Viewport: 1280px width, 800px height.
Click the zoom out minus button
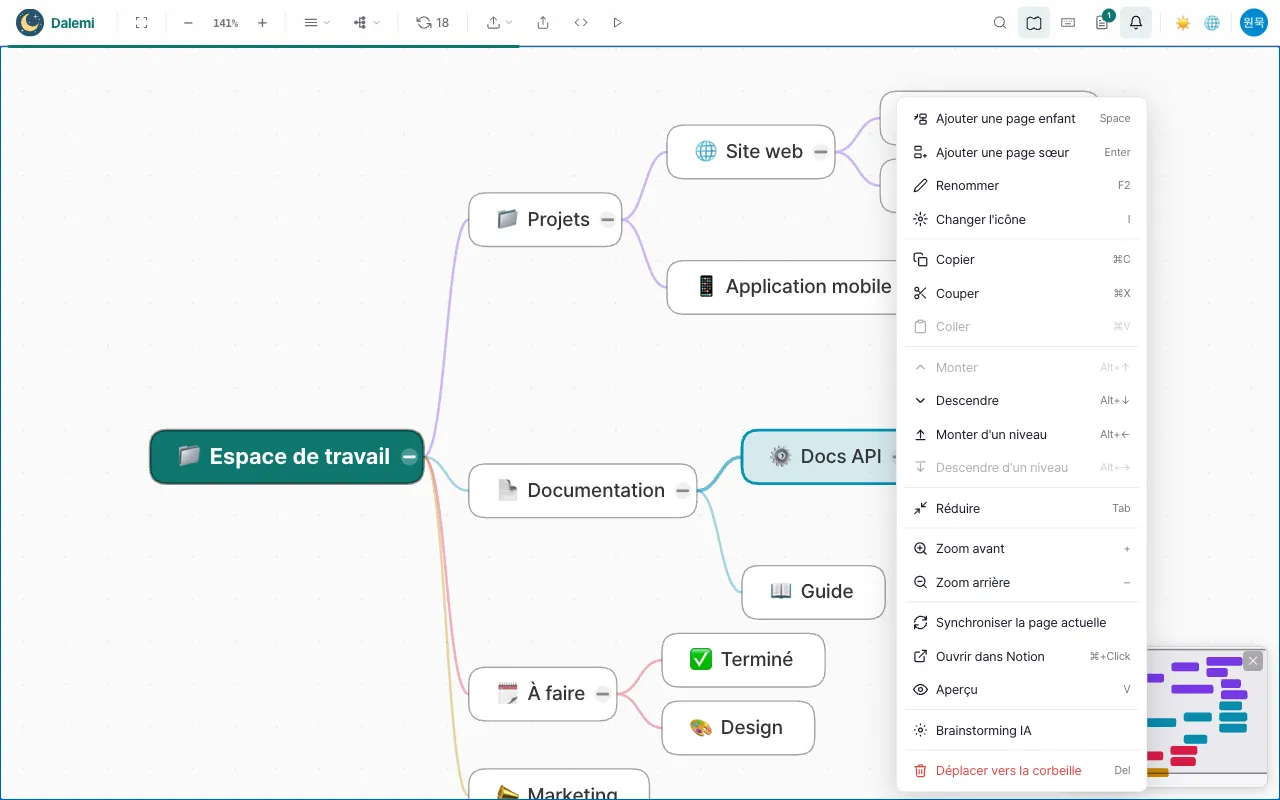[188, 23]
